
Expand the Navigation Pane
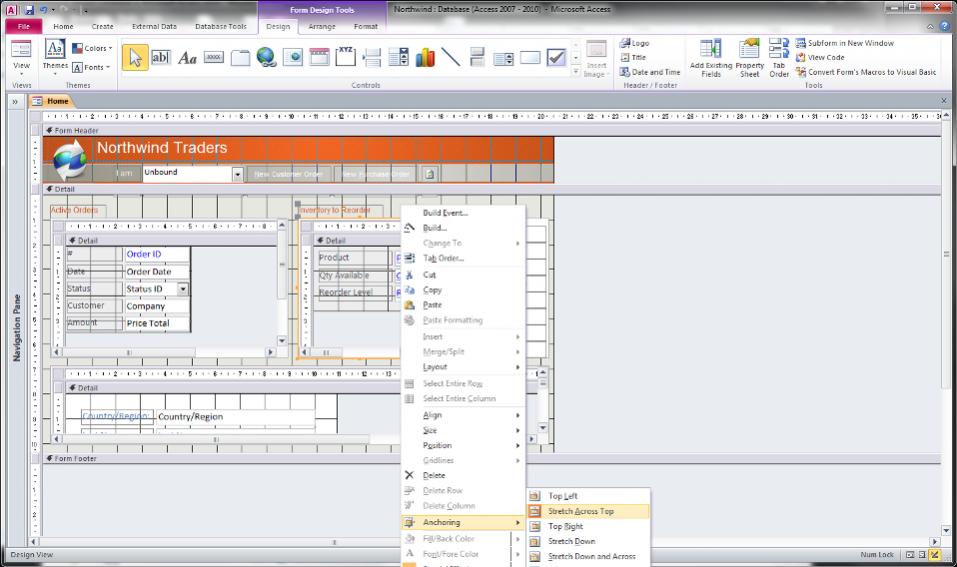(16, 101)
